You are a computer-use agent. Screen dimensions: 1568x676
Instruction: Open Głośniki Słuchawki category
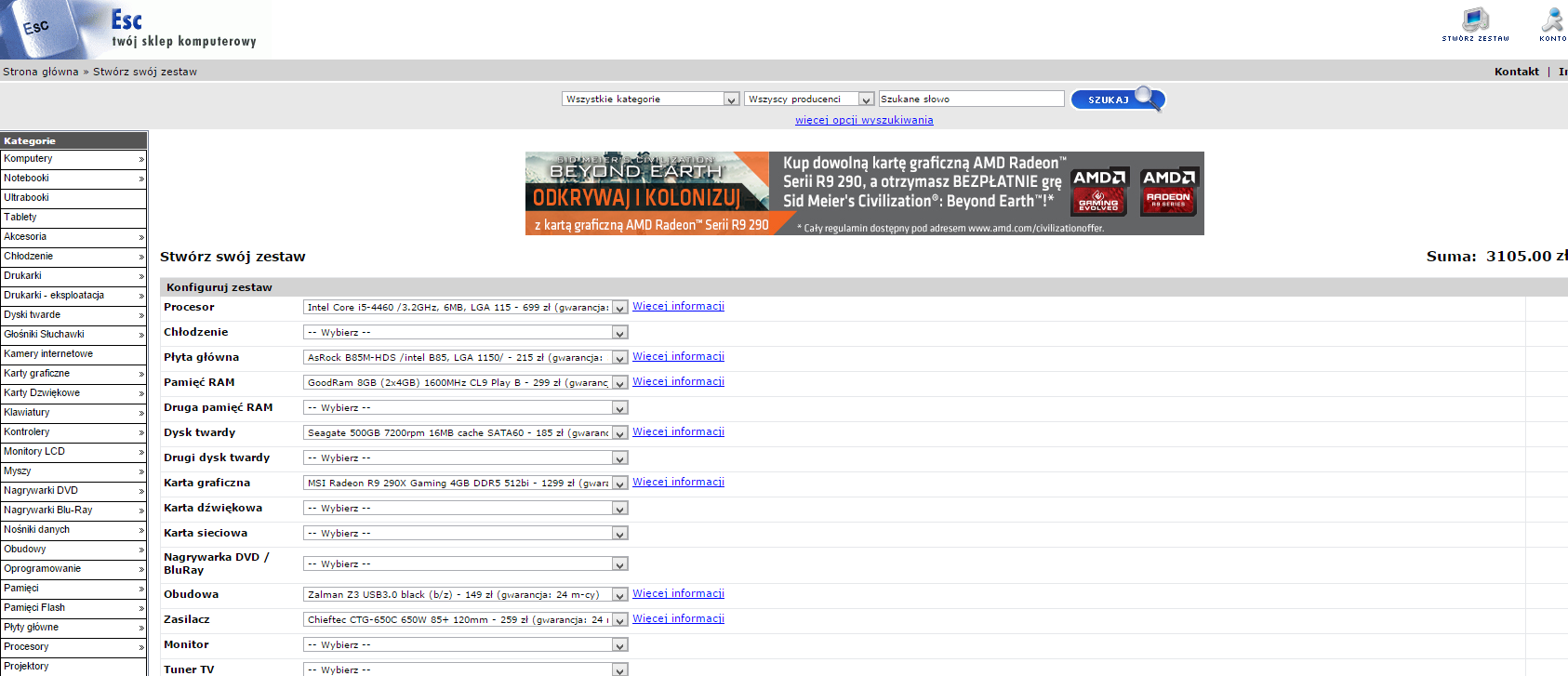click(73, 335)
